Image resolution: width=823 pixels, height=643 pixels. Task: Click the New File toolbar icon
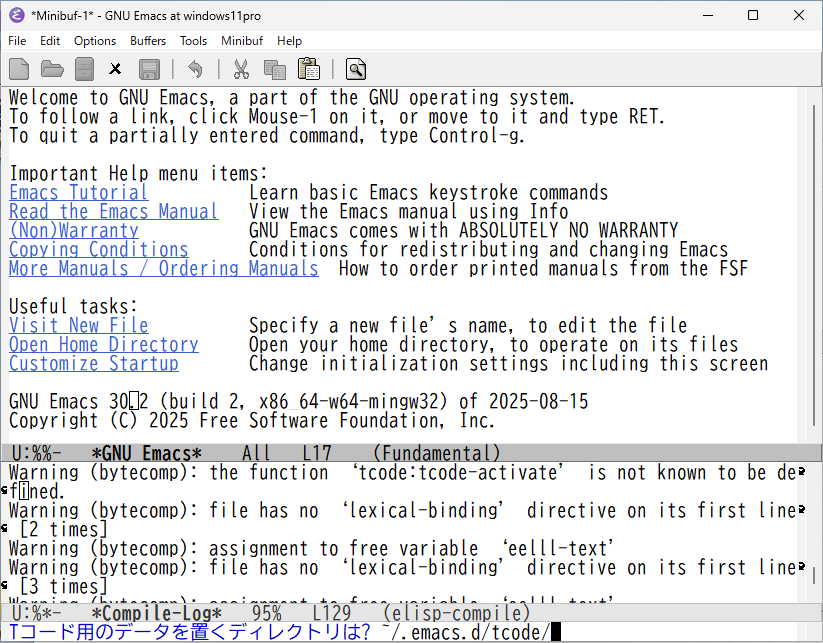coord(19,69)
